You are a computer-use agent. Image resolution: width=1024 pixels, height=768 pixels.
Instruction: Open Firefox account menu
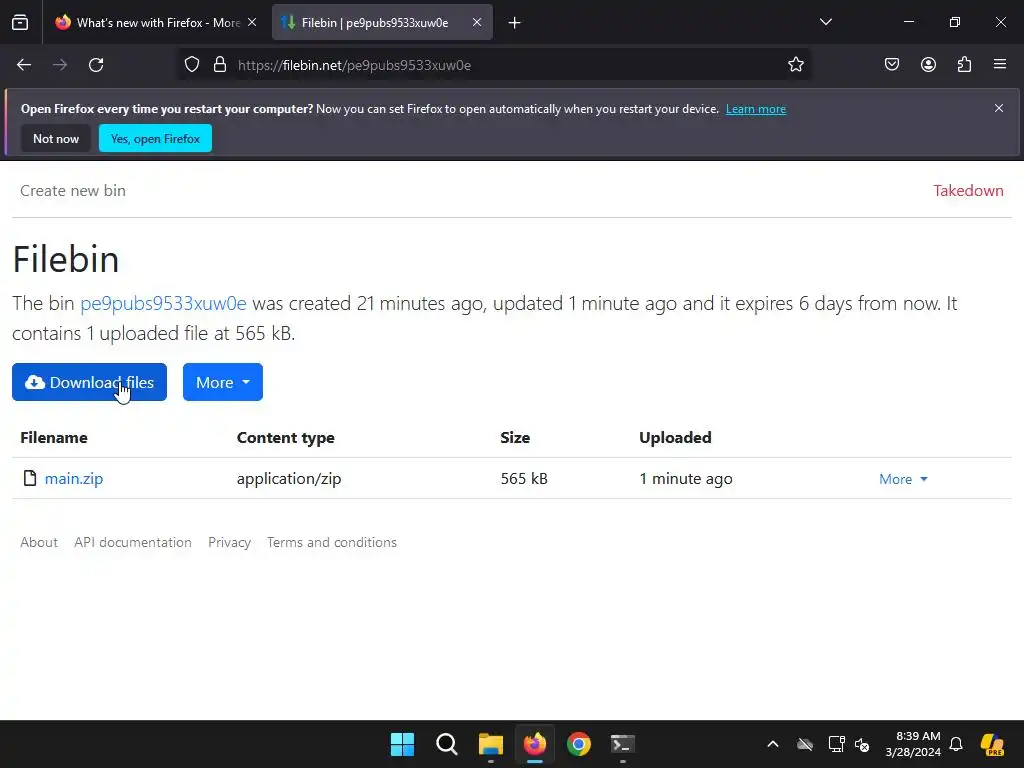pos(928,65)
